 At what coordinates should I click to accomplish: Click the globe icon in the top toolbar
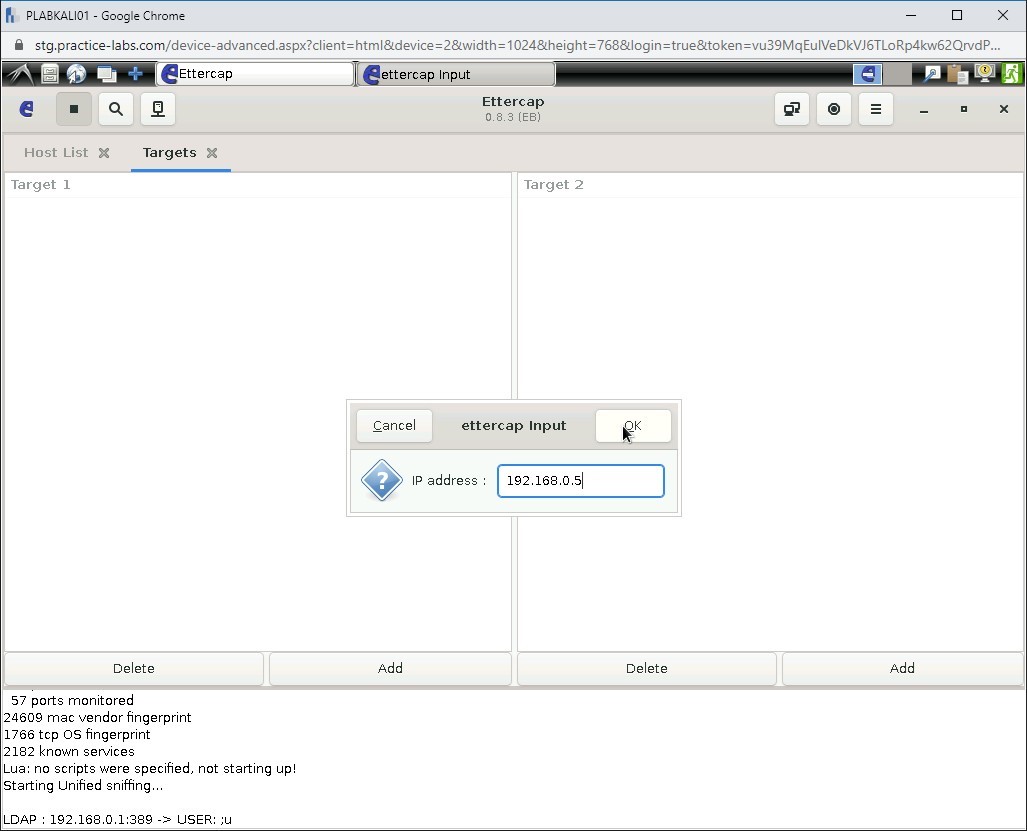coord(76,73)
